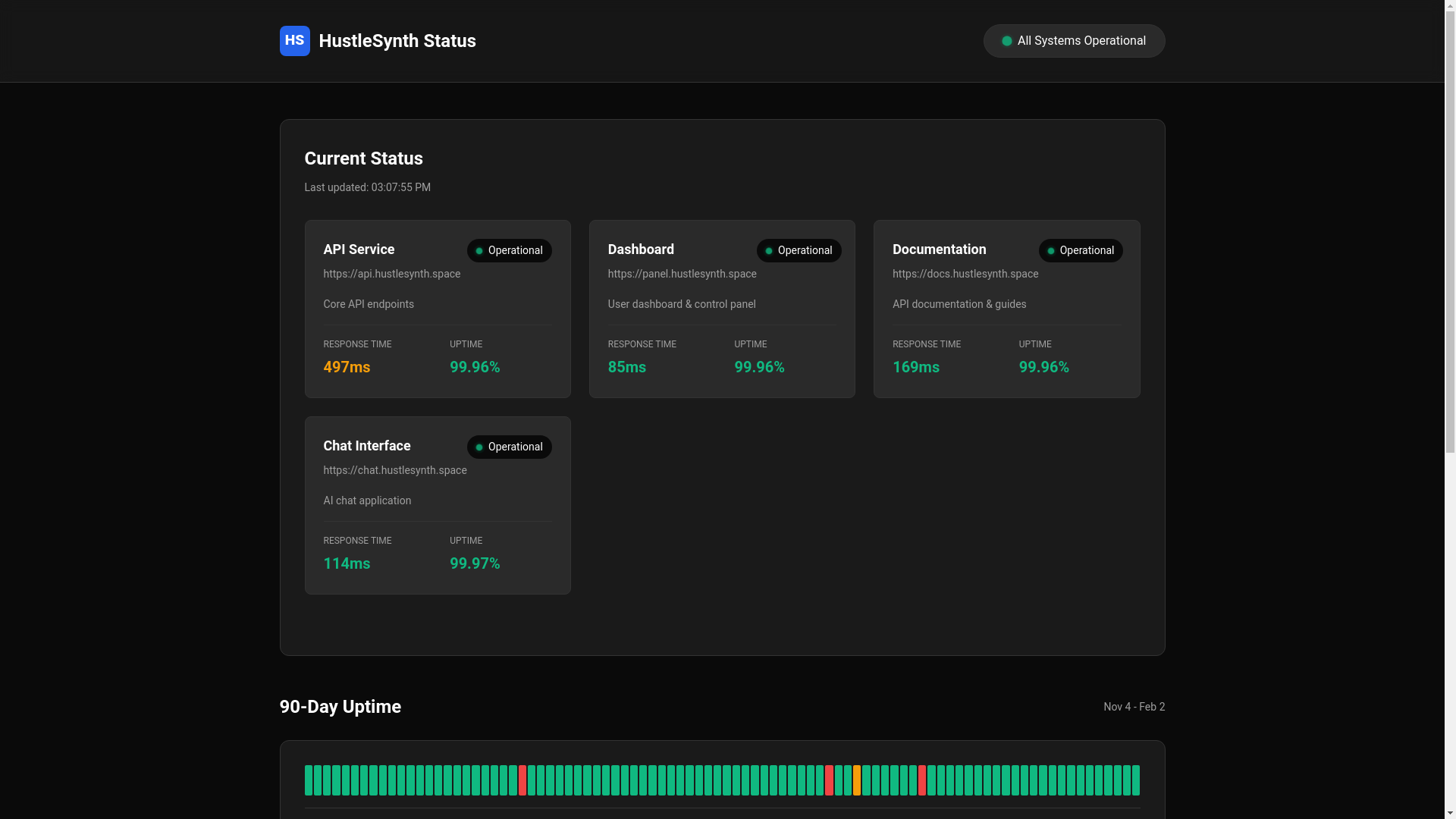Click the scrollbar down arrow
The image size is (1456, 819).
[x=1450, y=813]
